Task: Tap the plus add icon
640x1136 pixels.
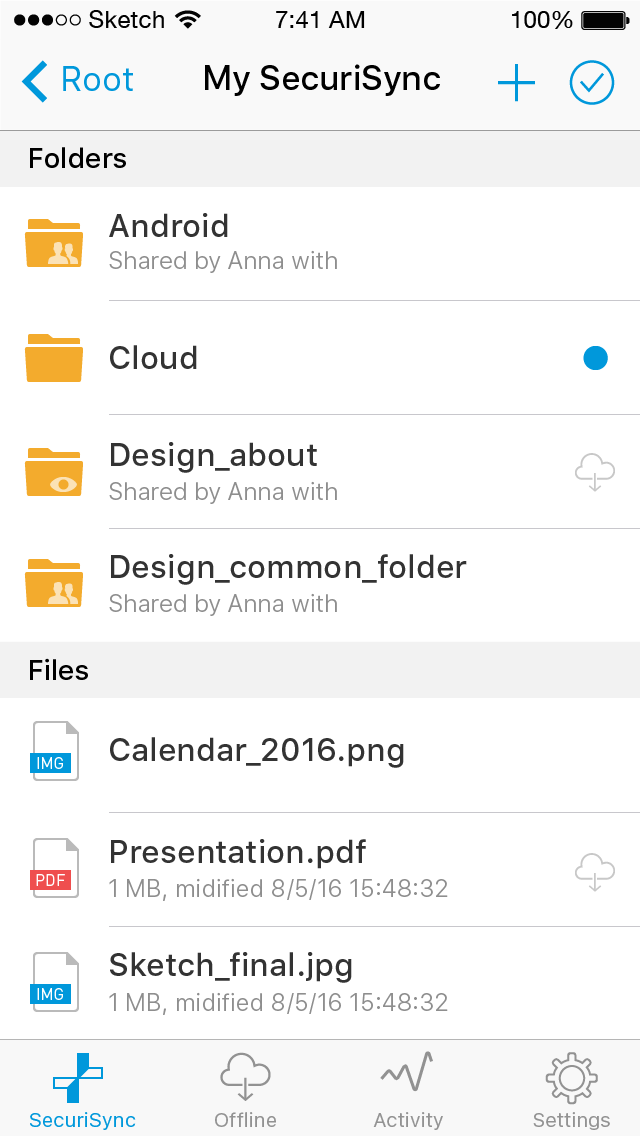Action: tap(516, 82)
